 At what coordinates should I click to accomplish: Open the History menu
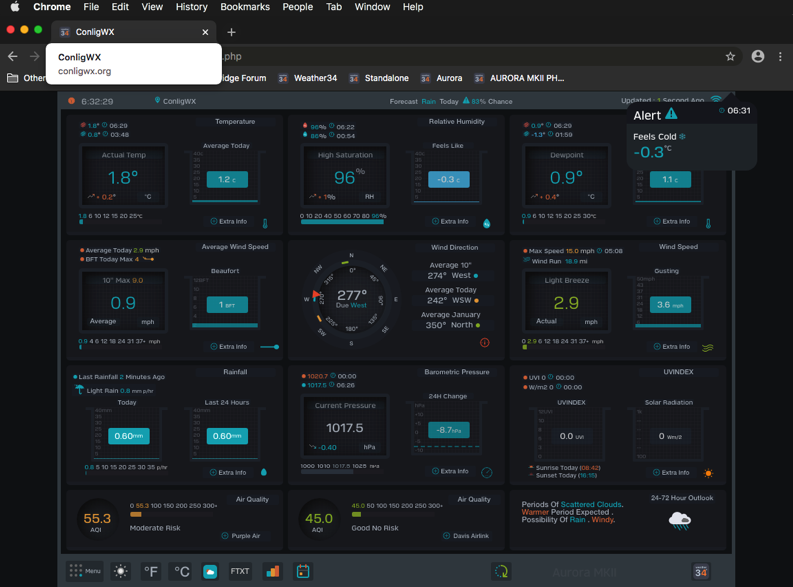pos(191,7)
